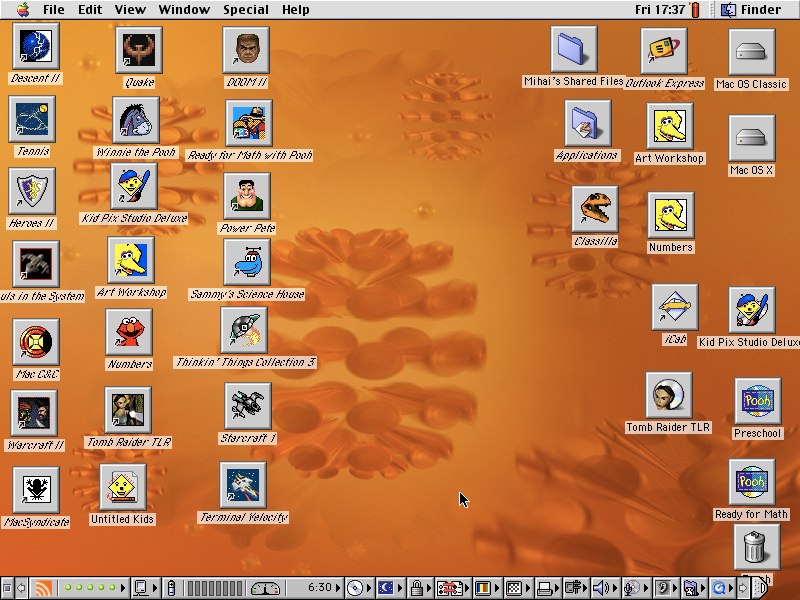Click the Terminal Velocity icon
Viewport: 800px width, 600px height.
pyautogui.click(x=243, y=485)
